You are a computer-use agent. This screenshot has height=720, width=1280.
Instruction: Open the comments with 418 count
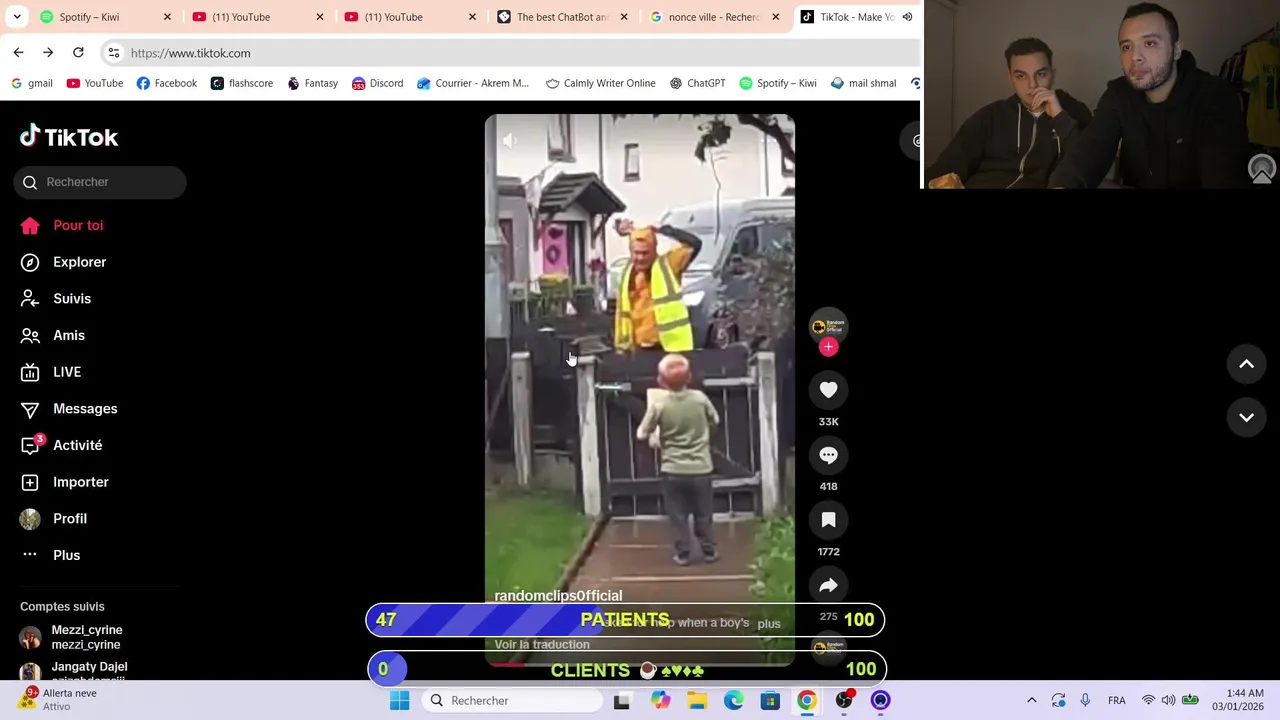pyautogui.click(x=828, y=455)
